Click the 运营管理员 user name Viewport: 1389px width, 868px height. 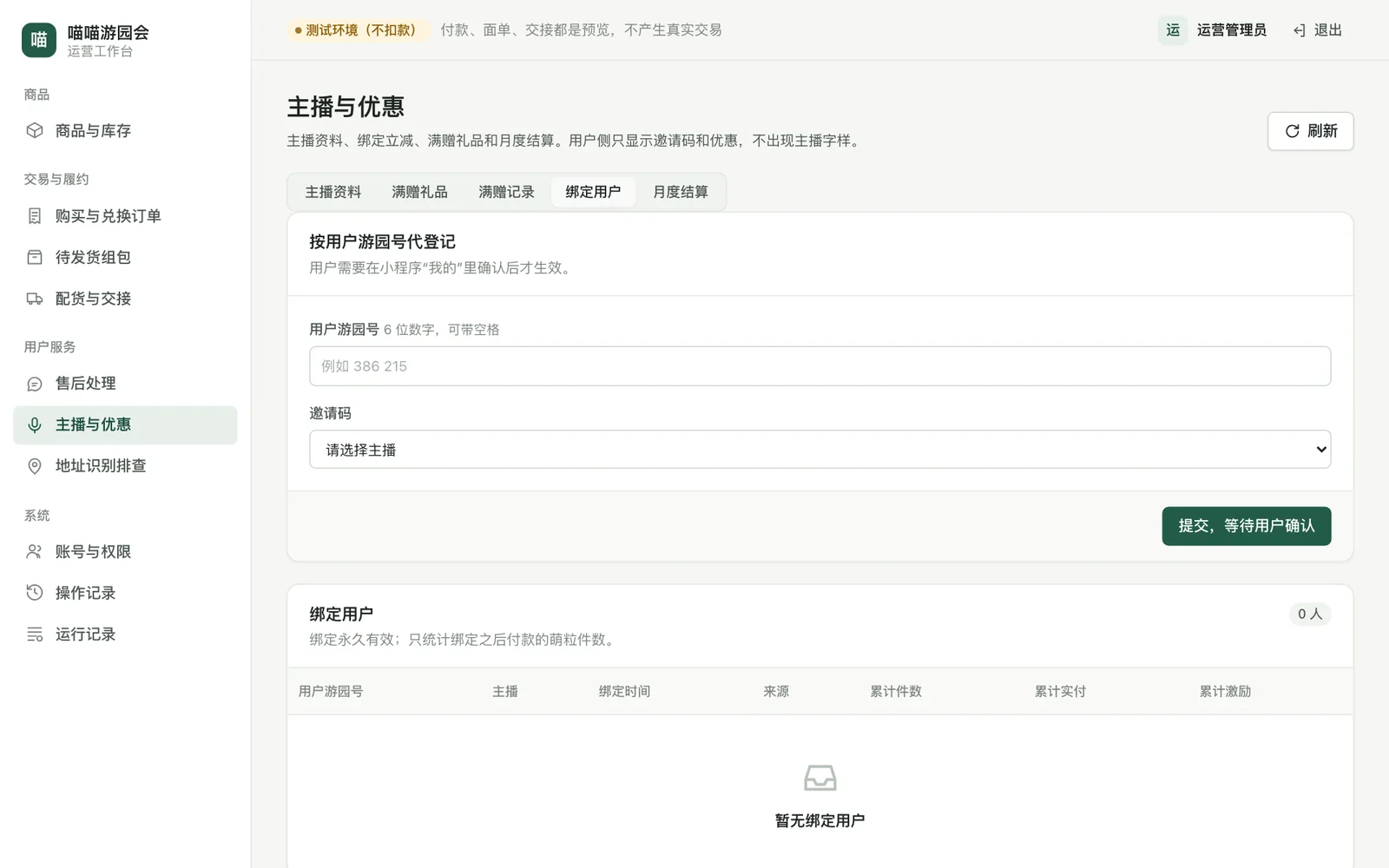1231,30
